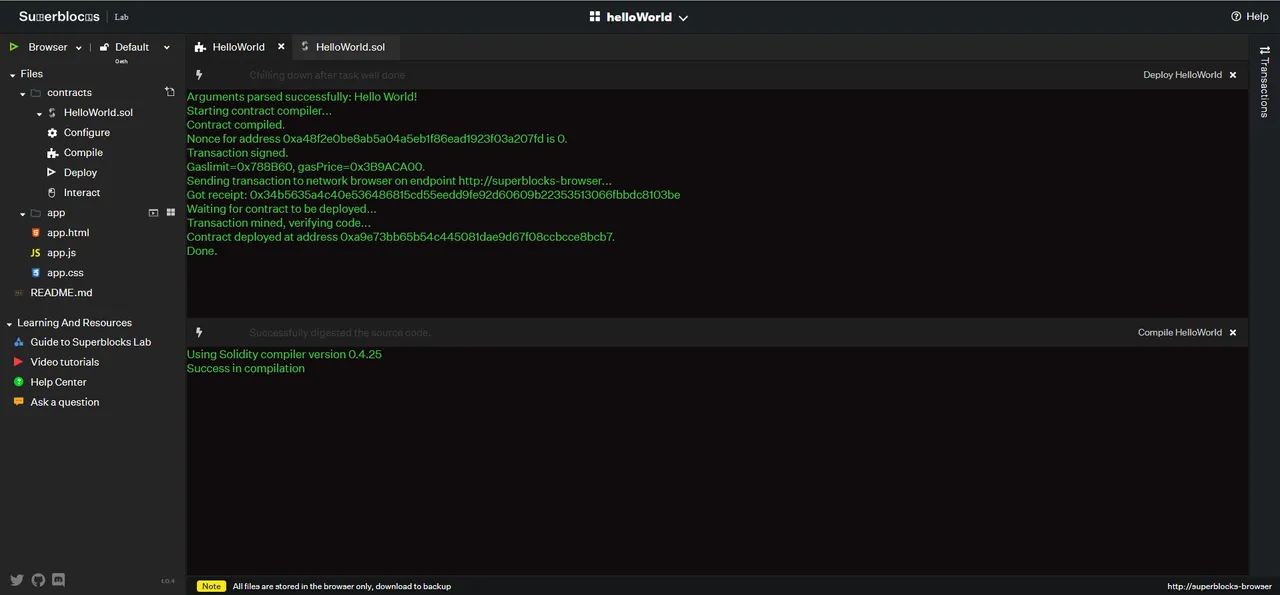Click the app mosaic grid icon

point(170,213)
